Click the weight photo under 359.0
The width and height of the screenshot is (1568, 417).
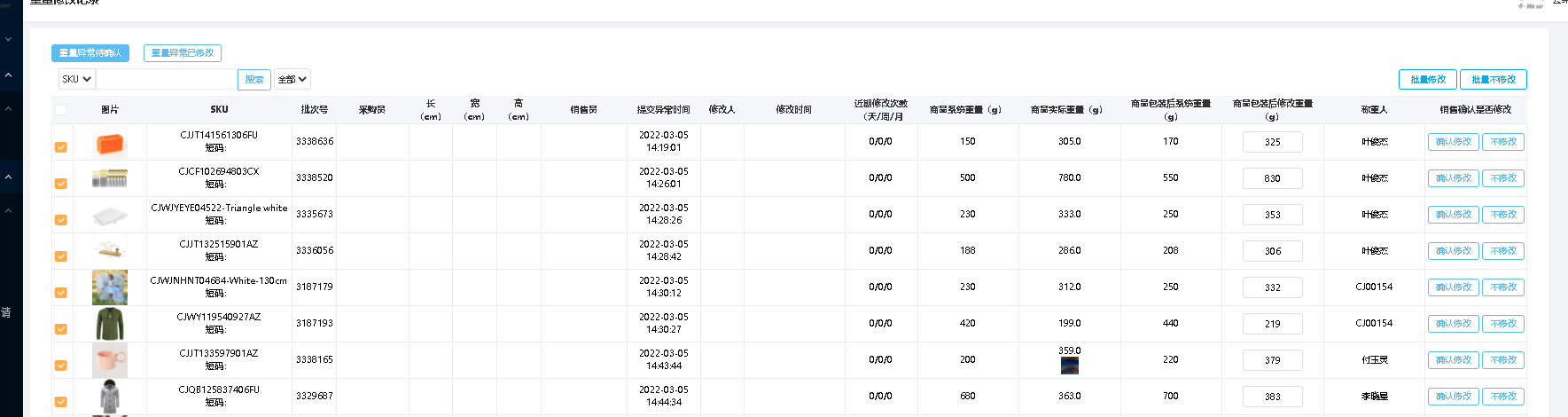(x=1069, y=365)
